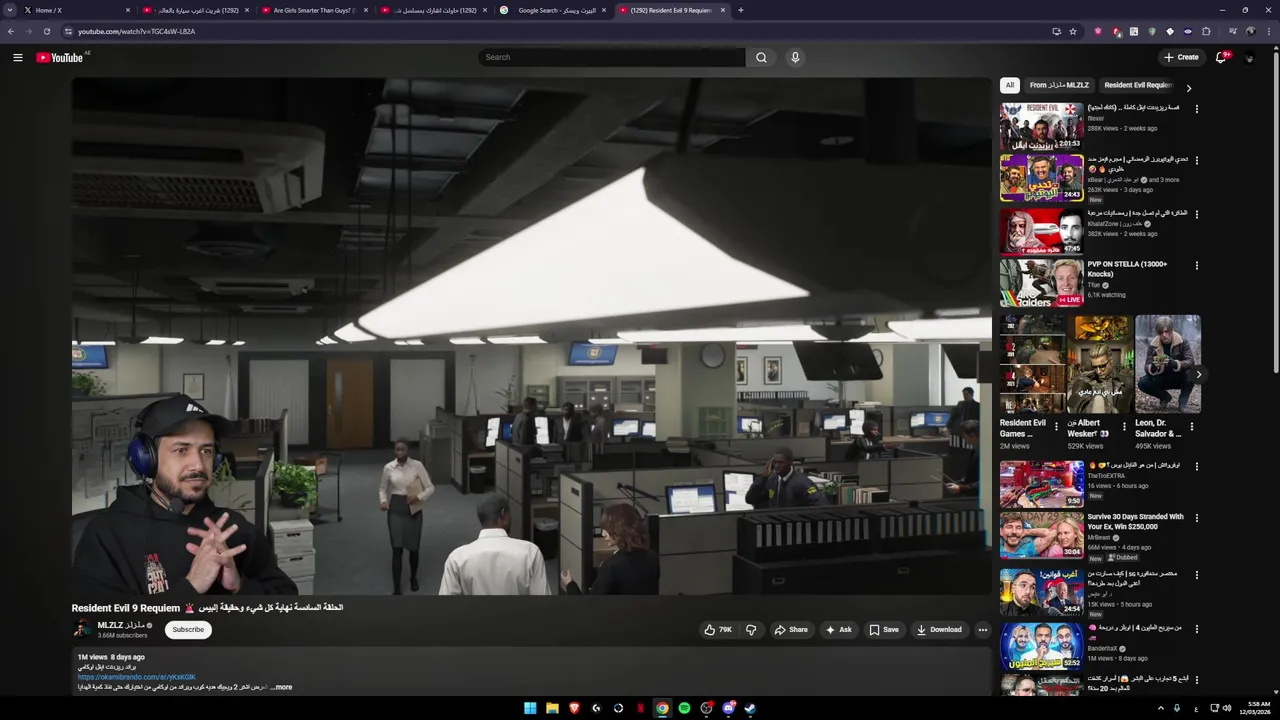Show hidden system tray icons
1280x720 pixels.
[1160, 708]
